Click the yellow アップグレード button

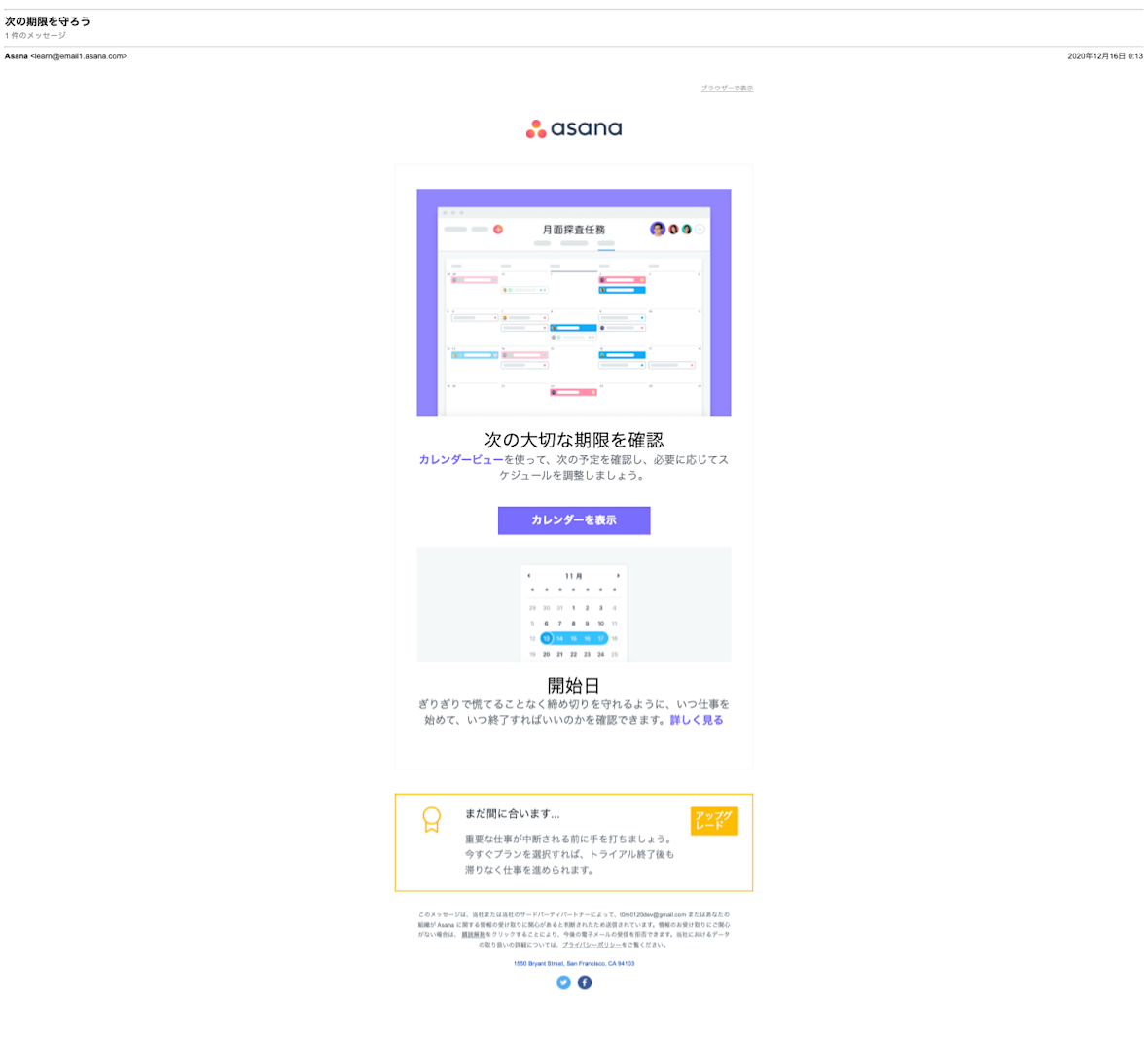click(714, 820)
